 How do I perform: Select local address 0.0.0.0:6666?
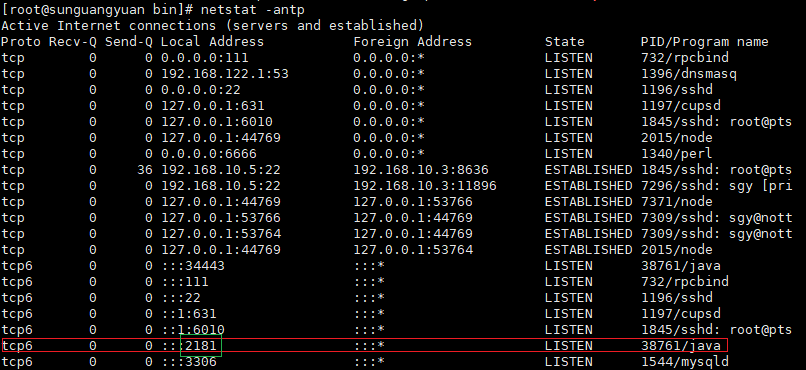pyautogui.click(x=209, y=153)
